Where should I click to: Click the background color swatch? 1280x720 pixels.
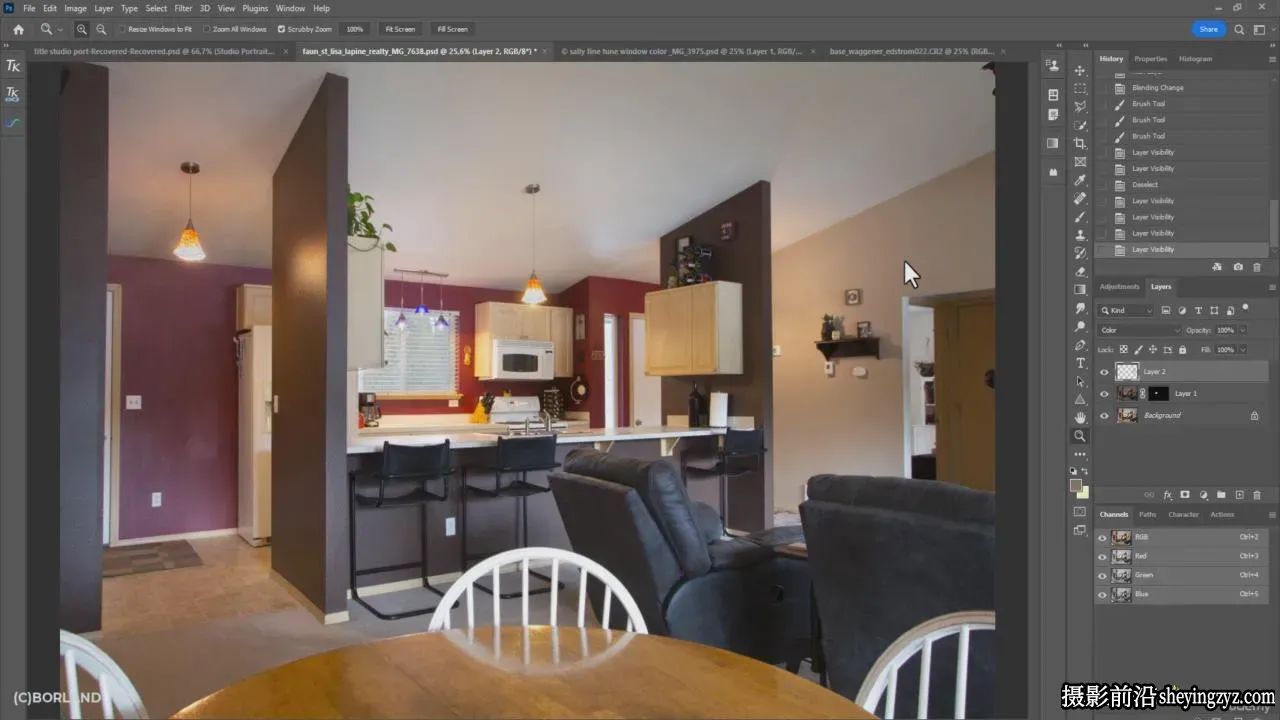[x=1083, y=492]
